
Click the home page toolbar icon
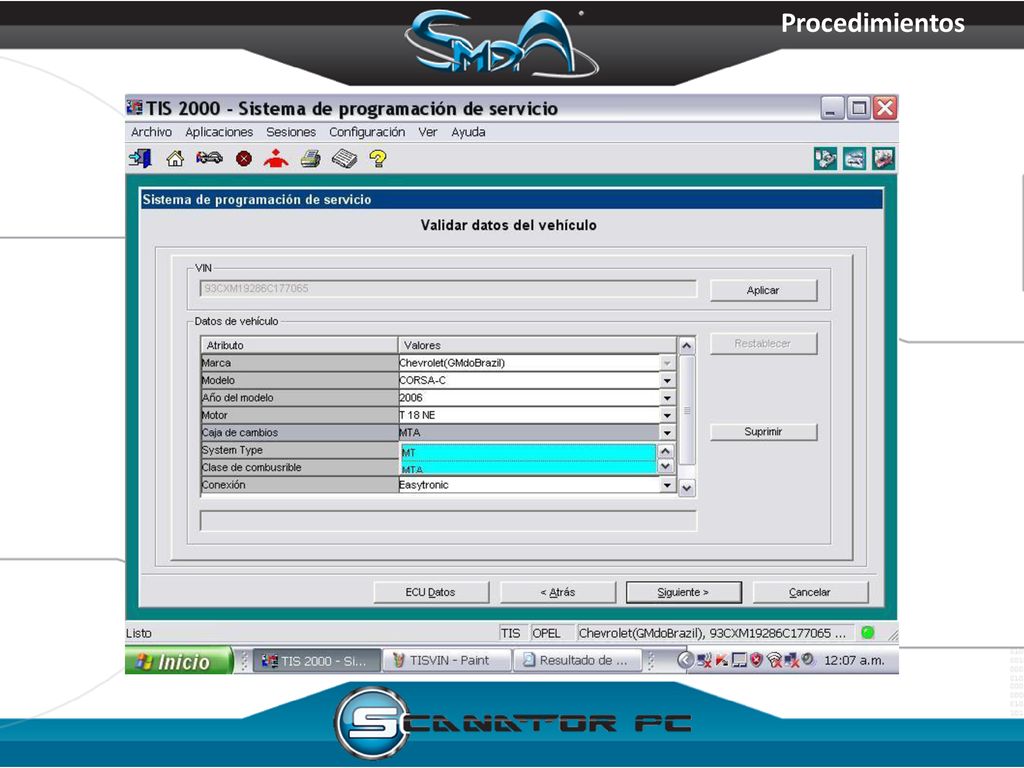174,158
